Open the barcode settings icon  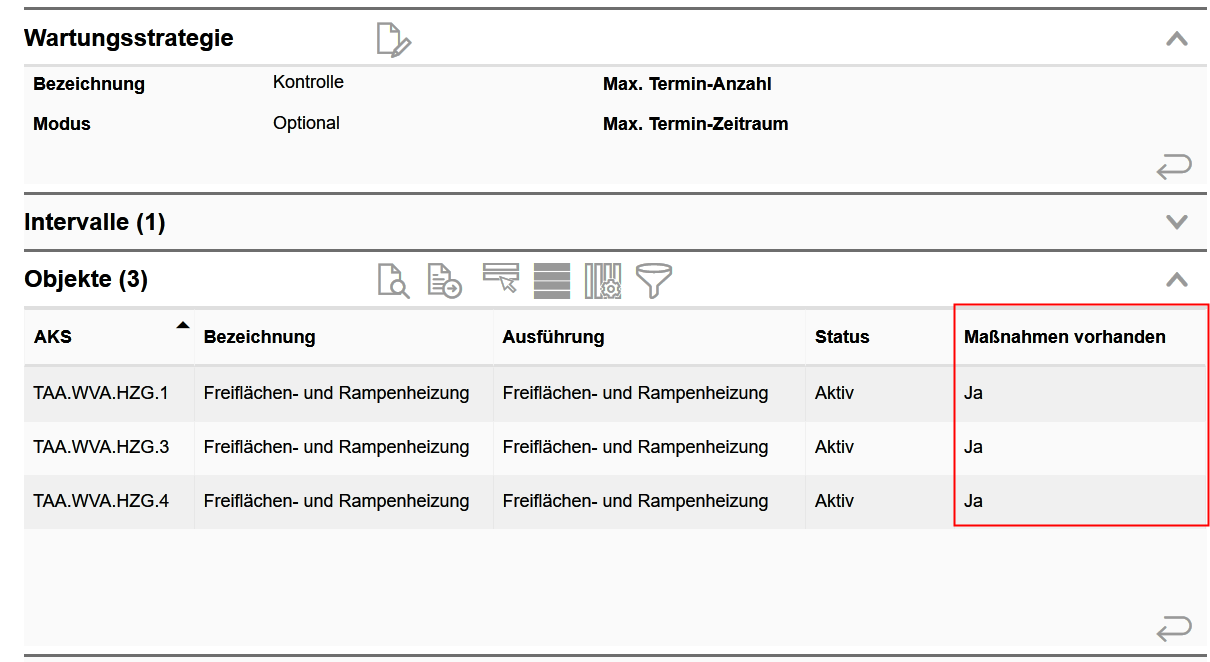point(601,281)
